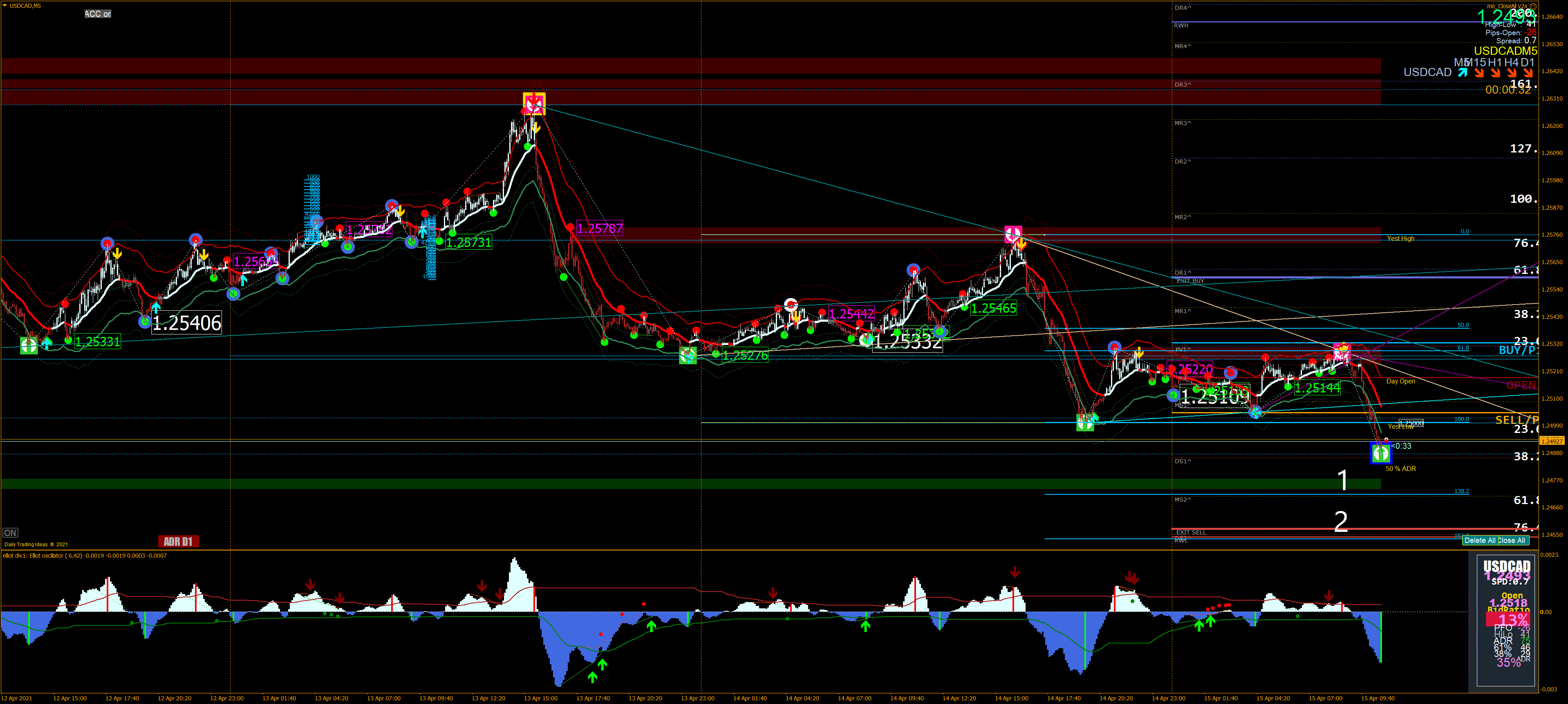Click the orange H1 down-trend arrow
The image size is (1568, 704).
1495,72
